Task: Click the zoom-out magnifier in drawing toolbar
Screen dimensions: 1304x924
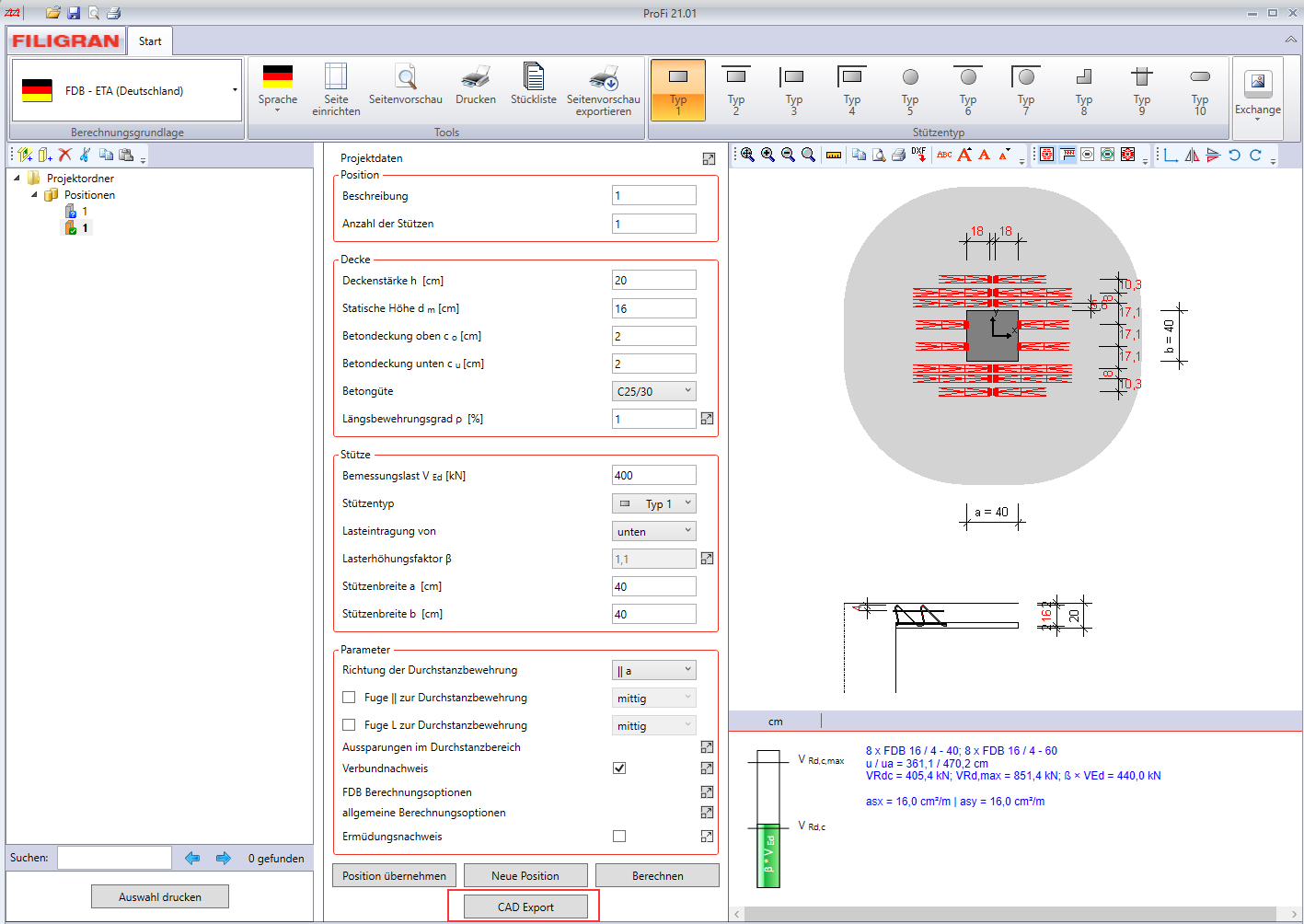Action: point(788,155)
